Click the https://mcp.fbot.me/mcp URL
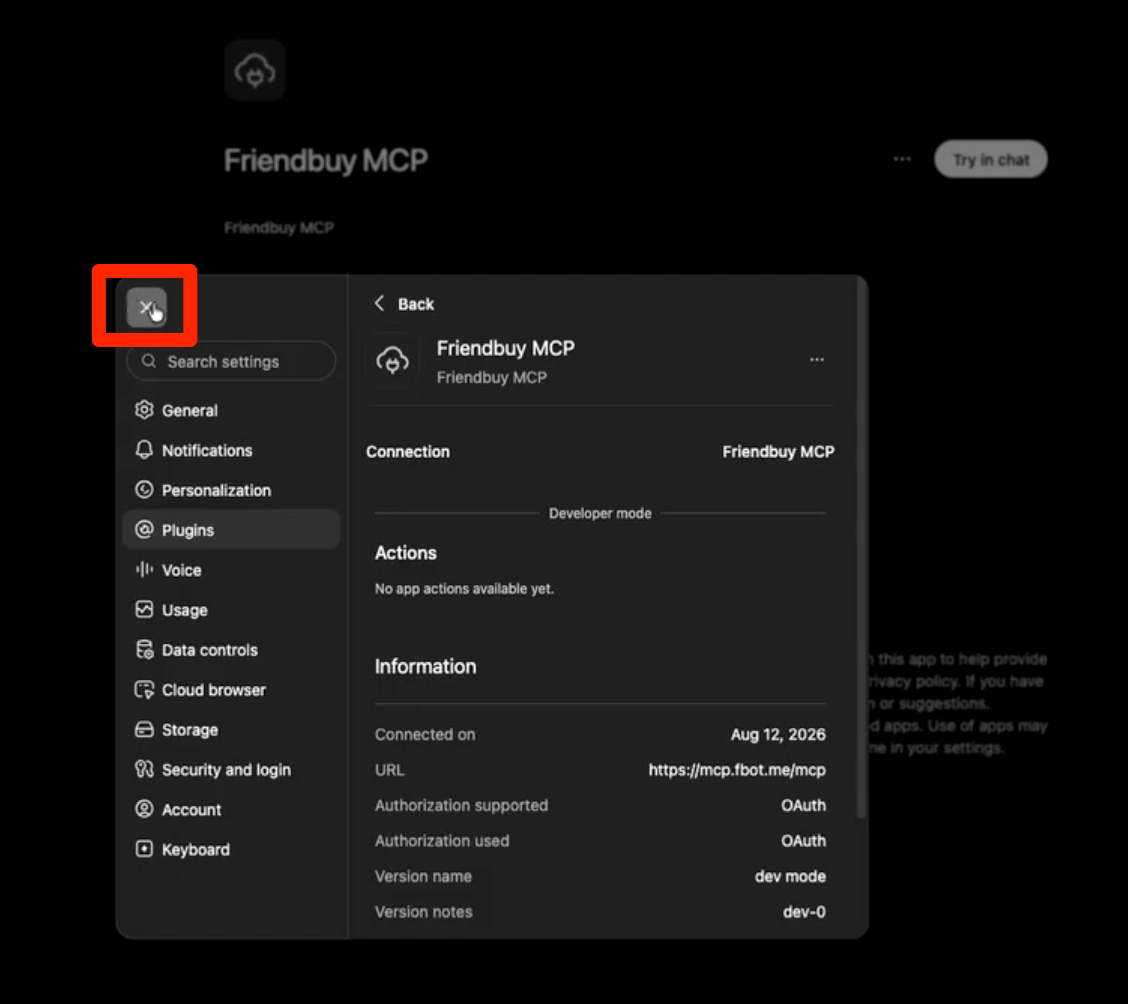This screenshot has height=1004, width=1128. coord(737,770)
